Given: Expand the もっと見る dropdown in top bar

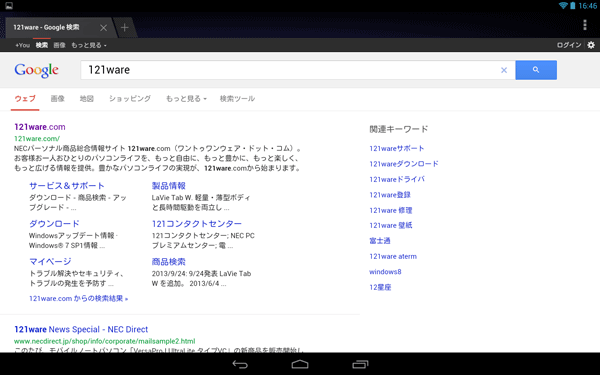Looking at the screenshot, I should 89,45.
